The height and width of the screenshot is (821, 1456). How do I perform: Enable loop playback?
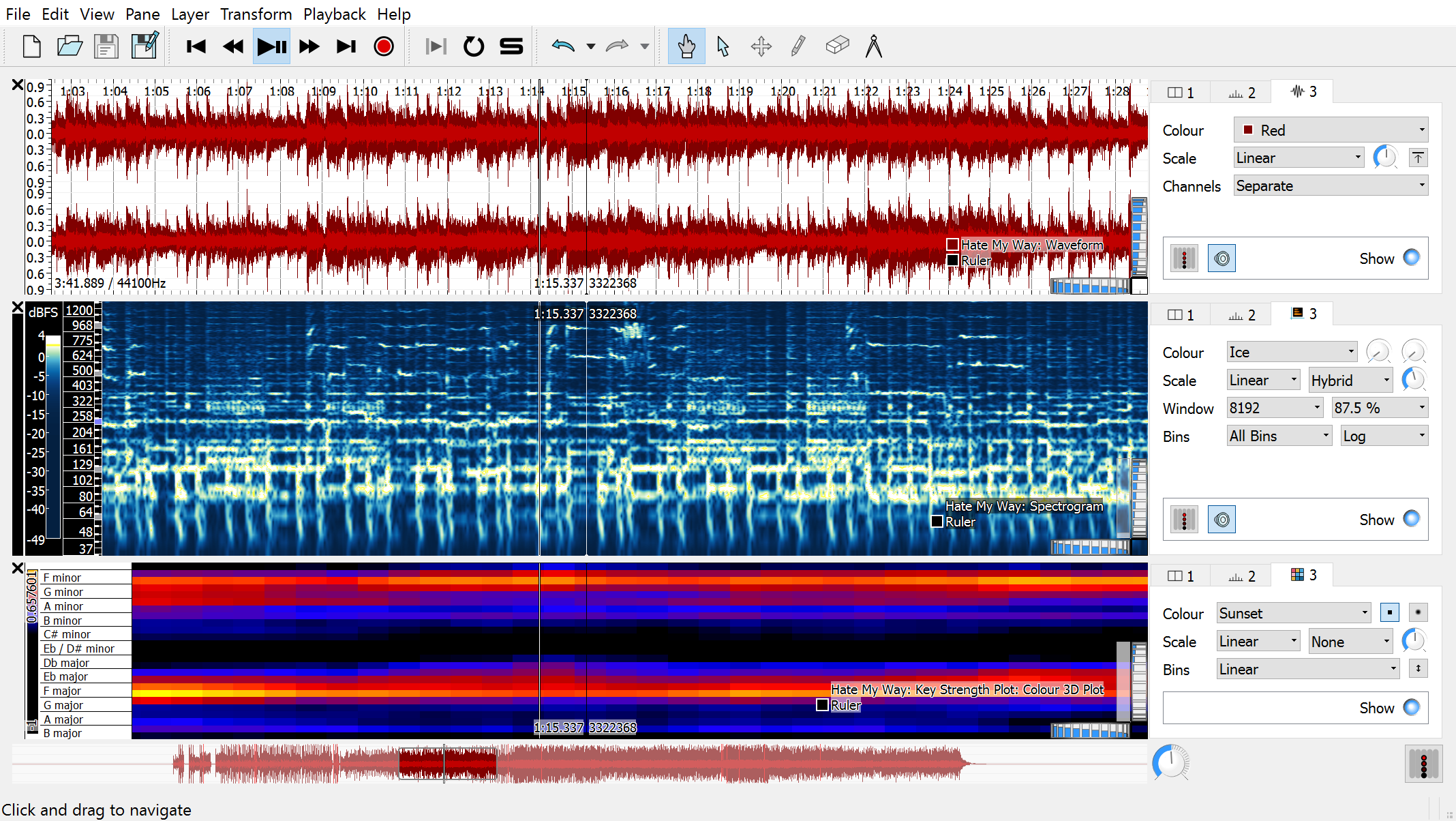[x=473, y=46]
